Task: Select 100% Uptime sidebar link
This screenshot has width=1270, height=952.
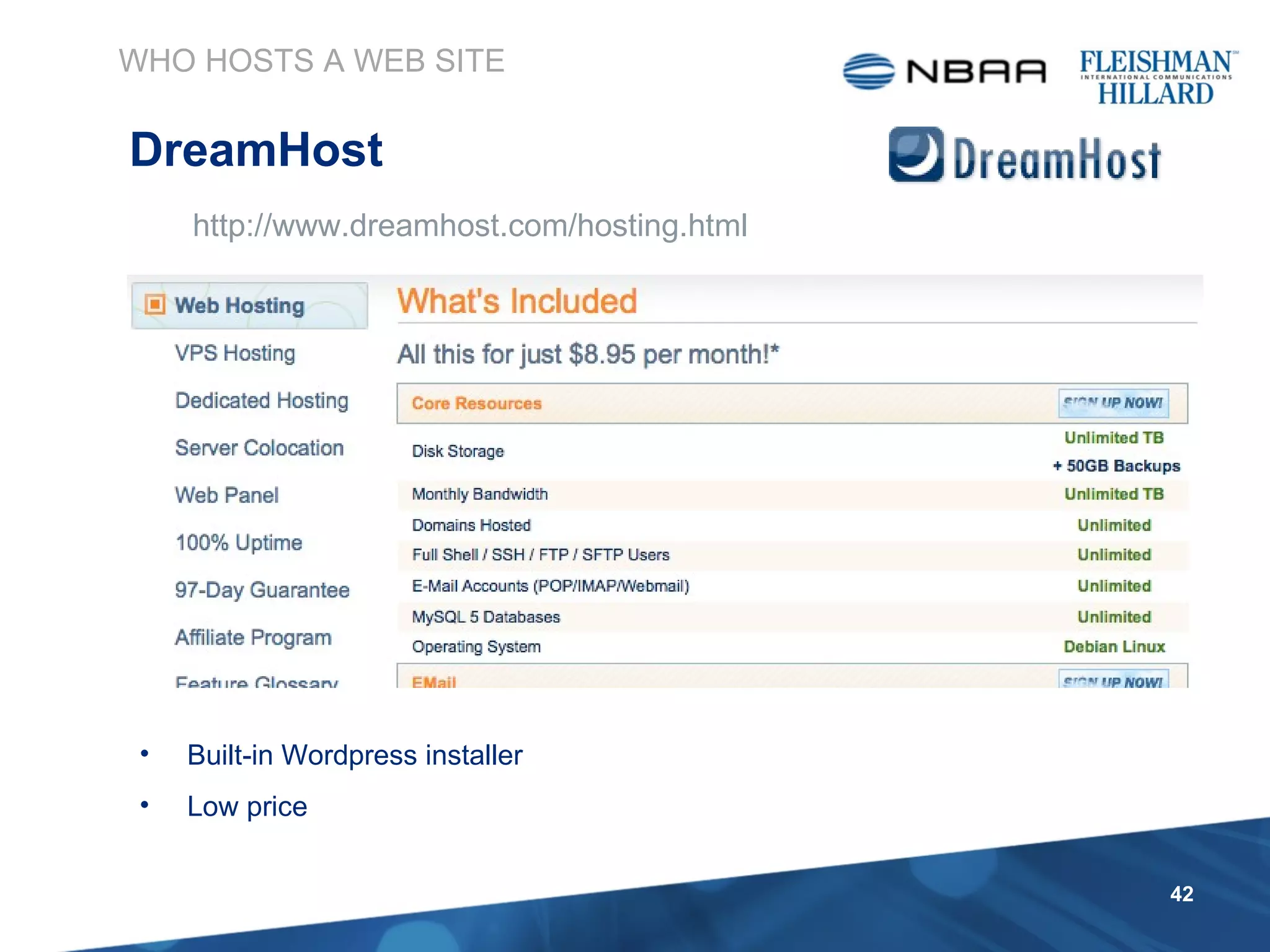Action: (239, 542)
